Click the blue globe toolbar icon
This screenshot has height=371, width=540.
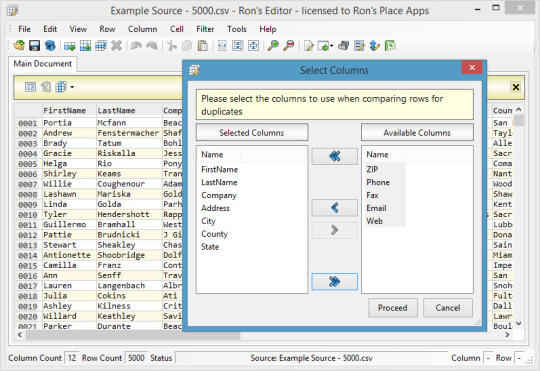[50, 45]
